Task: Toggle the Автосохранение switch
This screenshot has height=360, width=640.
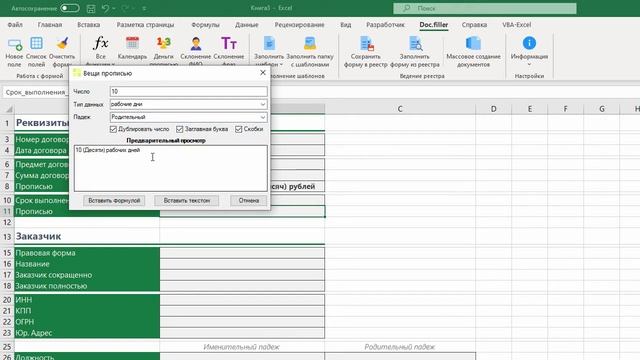Action: coord(69,8)
